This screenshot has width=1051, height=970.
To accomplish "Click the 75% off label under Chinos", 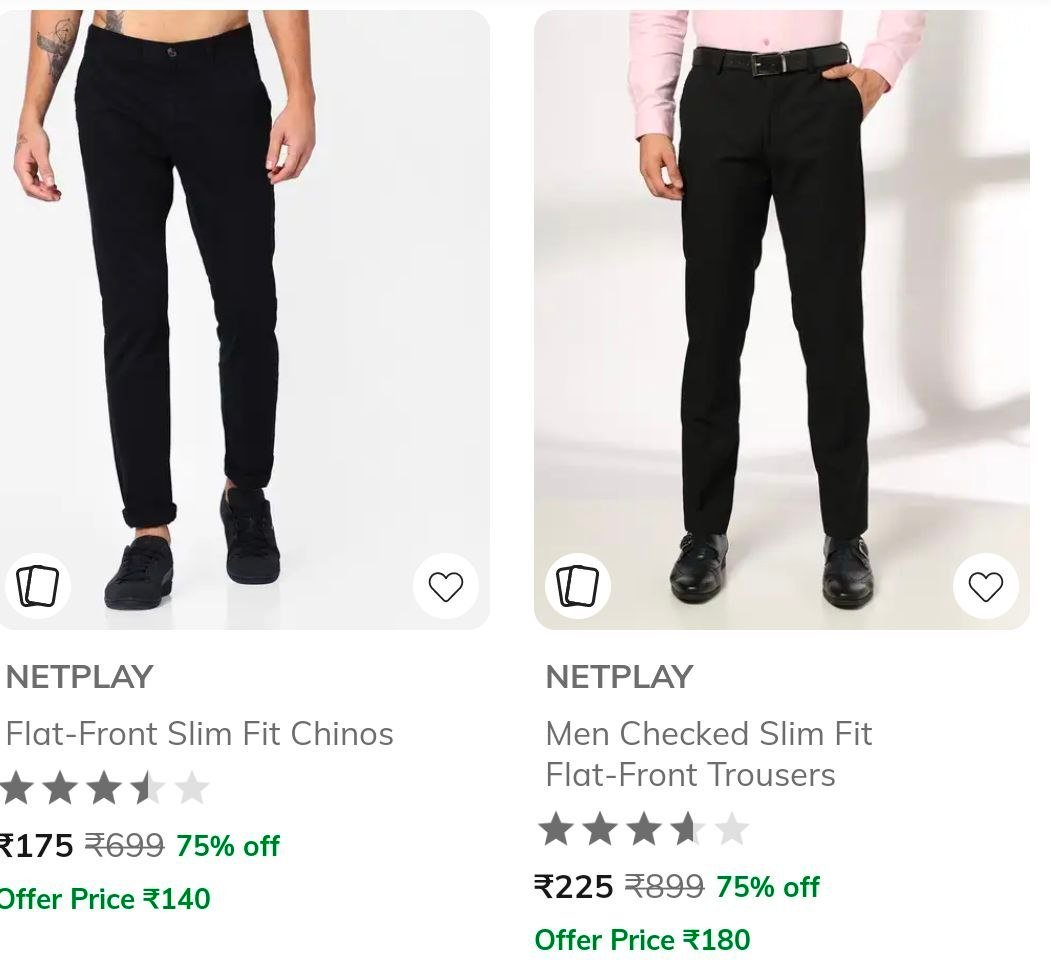I will 228,846.
